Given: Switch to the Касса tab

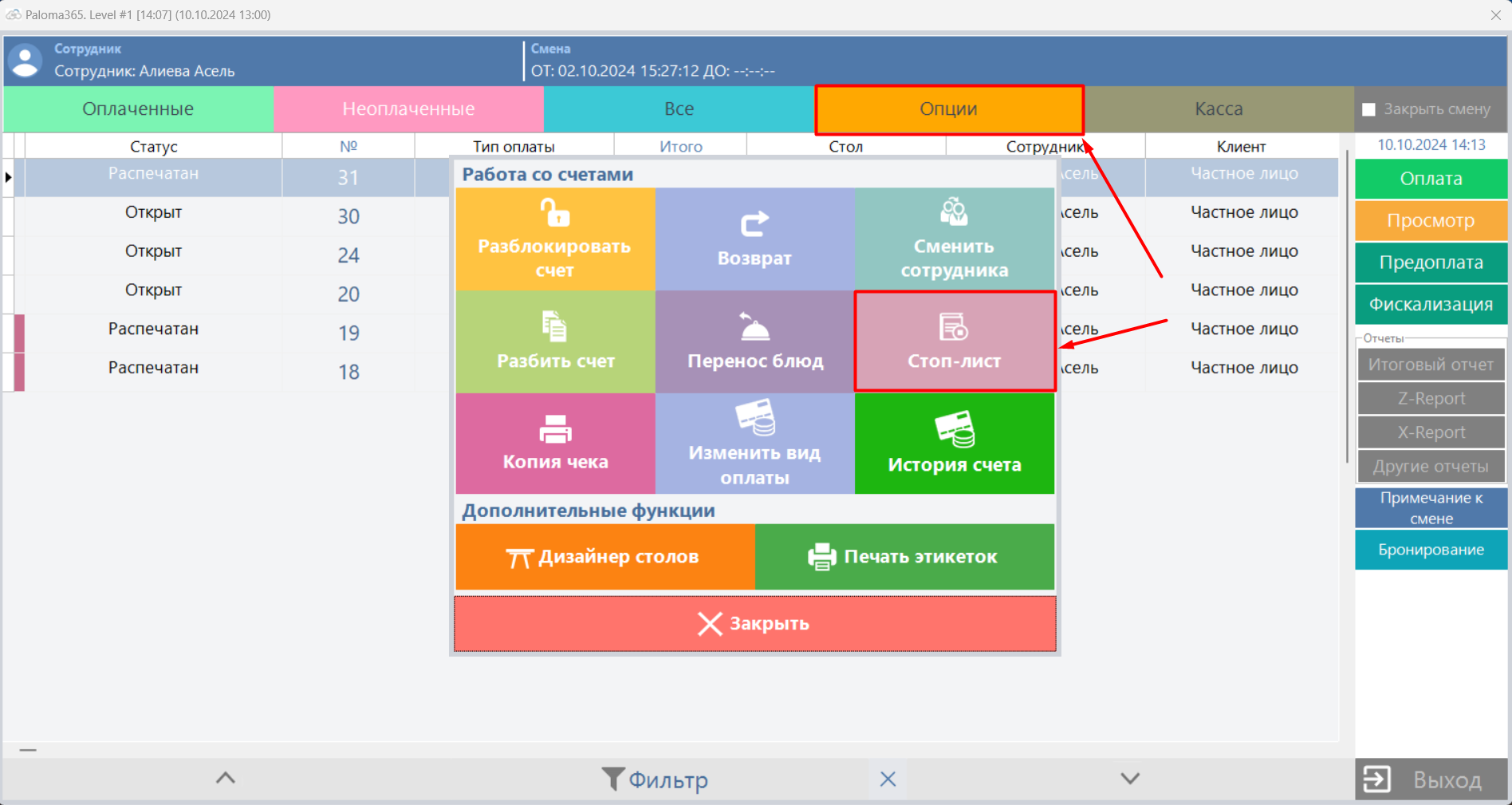Looking at the screenshot, I should pos(1218,109).
